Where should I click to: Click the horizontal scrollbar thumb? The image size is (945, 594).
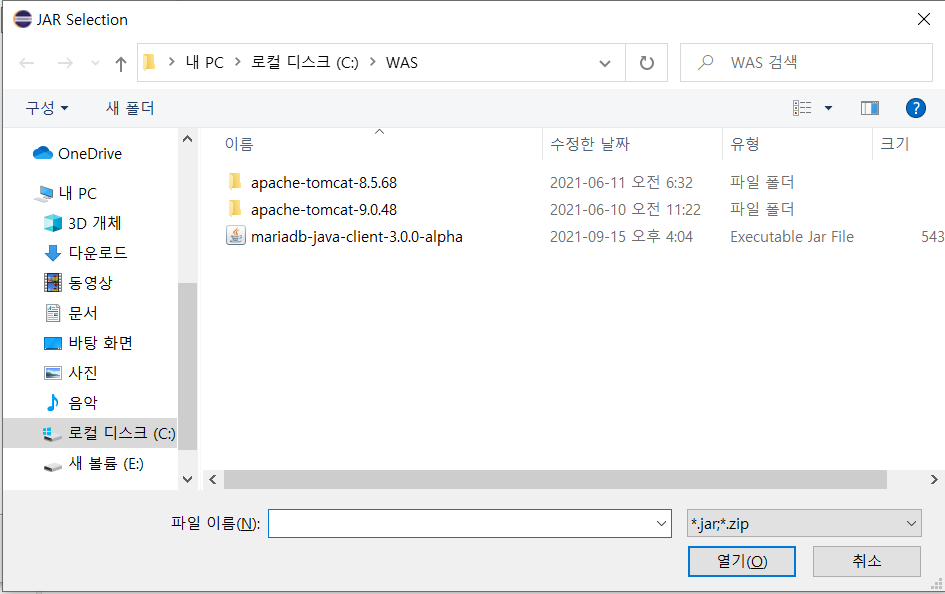click(555, 480)
